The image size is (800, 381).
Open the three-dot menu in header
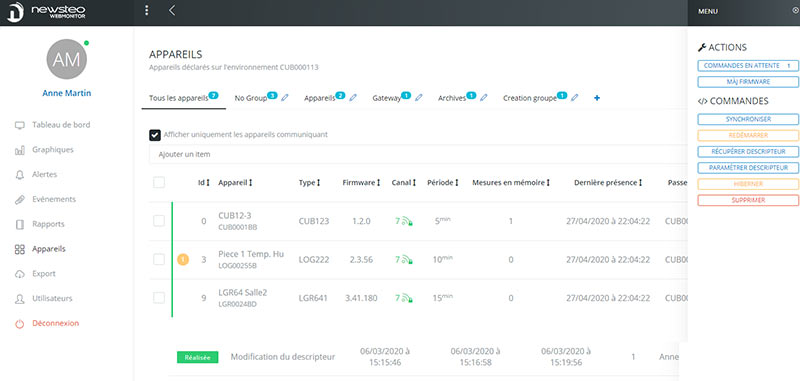click(x=147, y=11)
